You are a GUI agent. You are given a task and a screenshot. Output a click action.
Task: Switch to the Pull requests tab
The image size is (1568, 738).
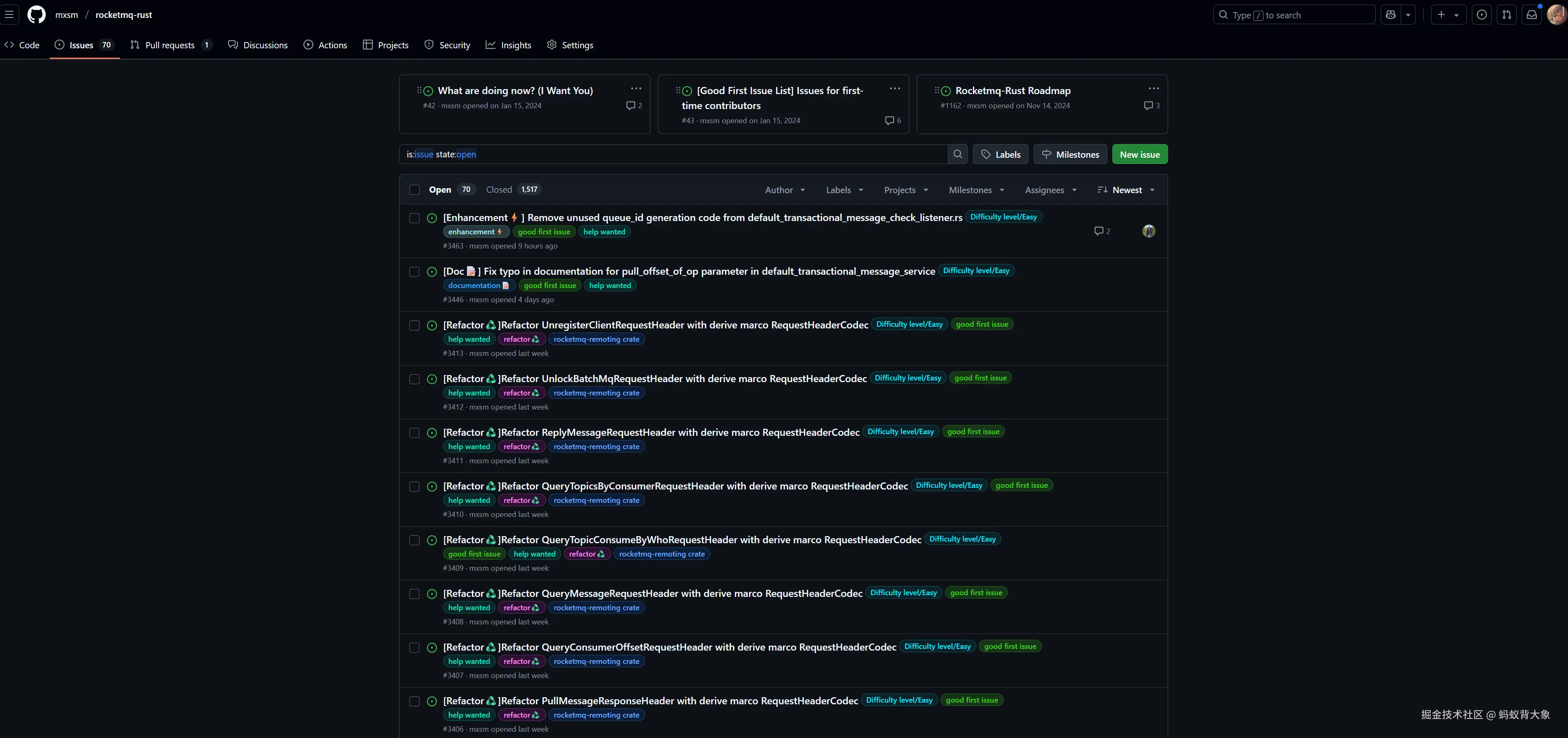click(170, 45)
